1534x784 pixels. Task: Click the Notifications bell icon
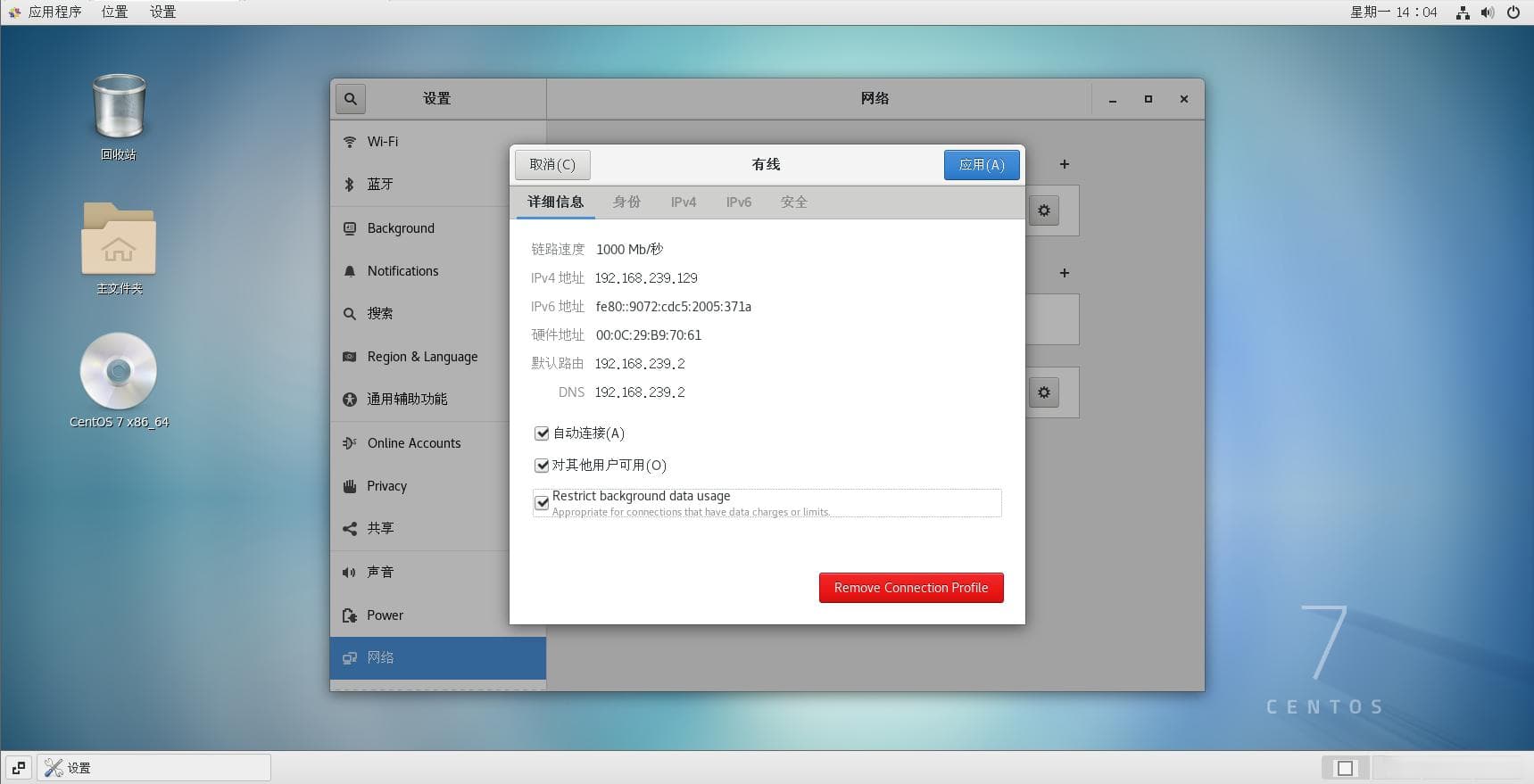(350, 271)
